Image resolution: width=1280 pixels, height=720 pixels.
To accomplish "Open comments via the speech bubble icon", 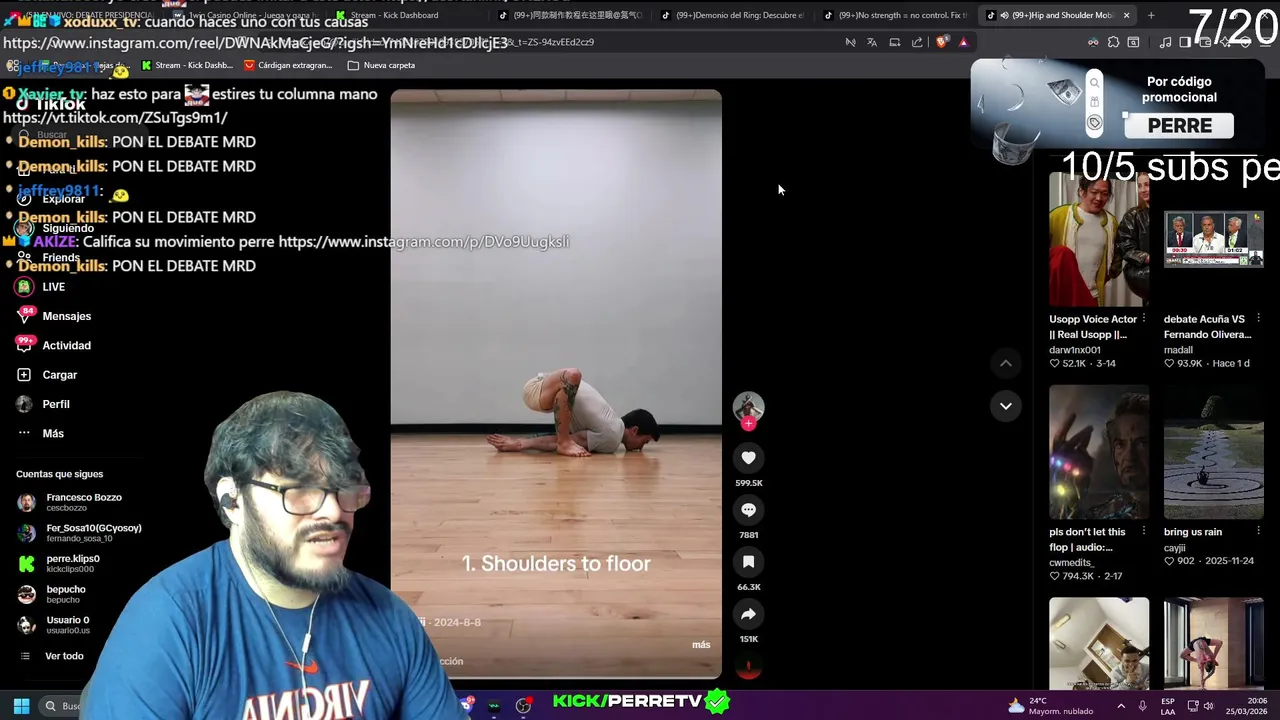I will 748,510.
